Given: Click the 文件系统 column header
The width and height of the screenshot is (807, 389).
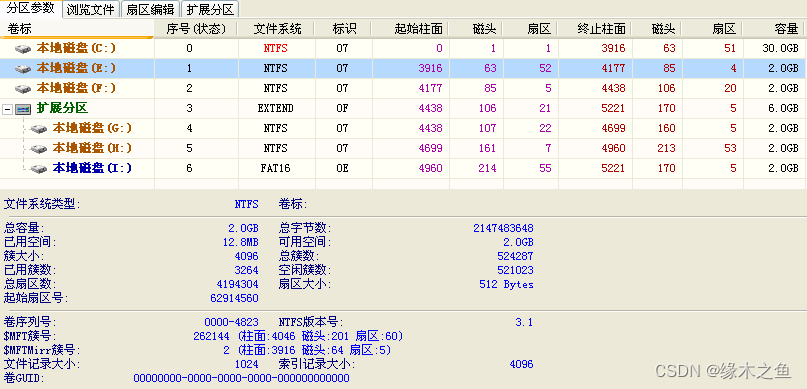Looking at the screenshot, I should (277, 29).
